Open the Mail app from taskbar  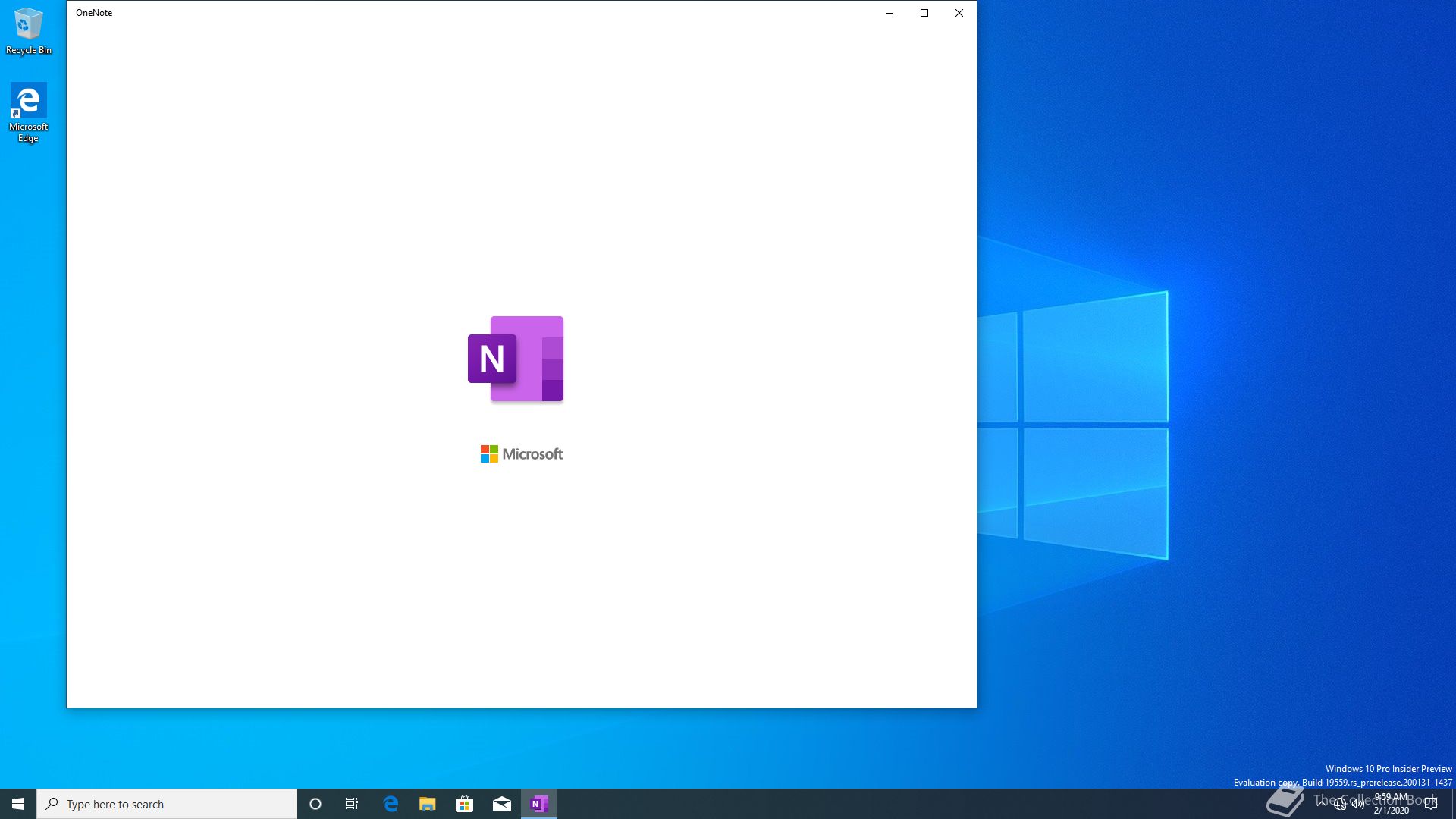pyautogui.click(x=501, y=804)
